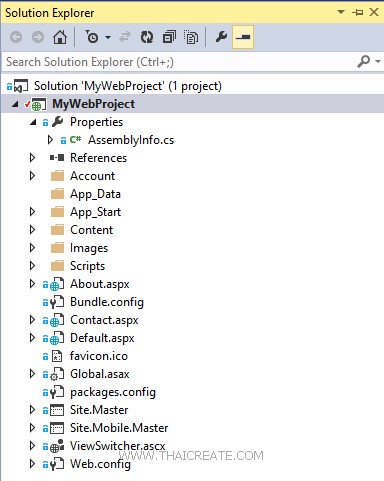Open the Window Position dropdown in title bar

point(341,12)
